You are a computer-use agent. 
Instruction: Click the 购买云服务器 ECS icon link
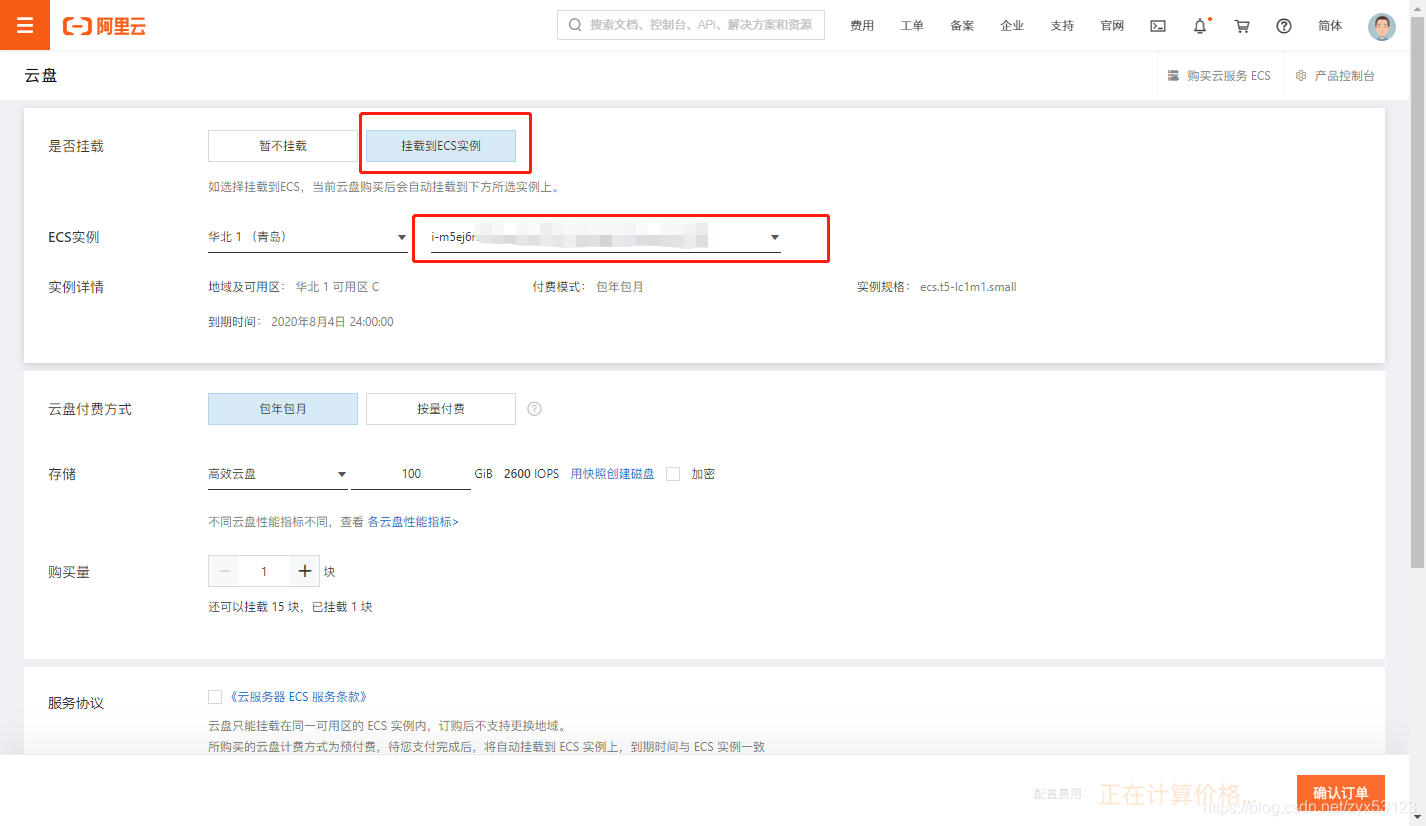1173,76
